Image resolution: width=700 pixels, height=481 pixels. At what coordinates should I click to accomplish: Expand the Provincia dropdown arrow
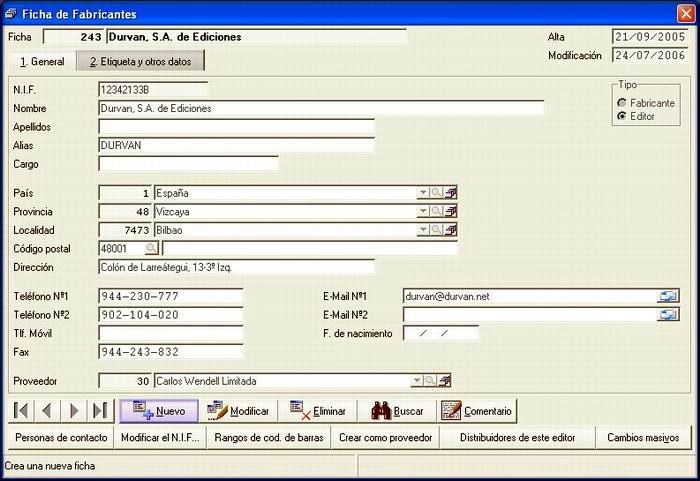423,211
